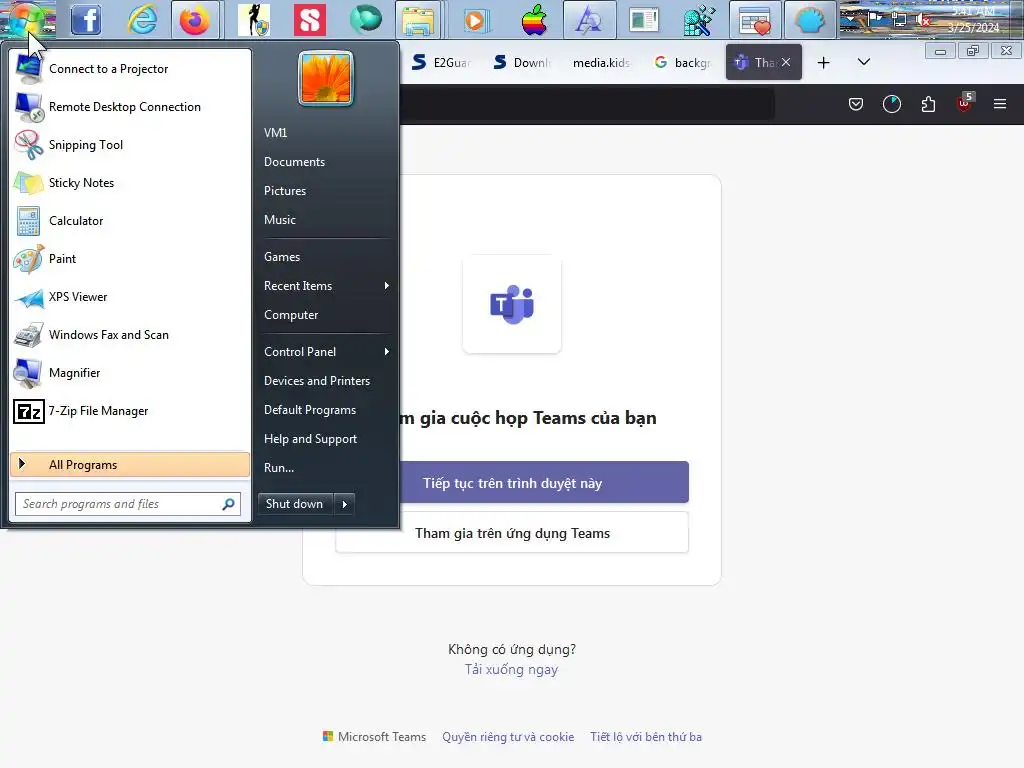Image resolution: width=1024 pixels, height=768 pixels.
Task: Click Firefox Pocket save icon
Action: [856, 104]
